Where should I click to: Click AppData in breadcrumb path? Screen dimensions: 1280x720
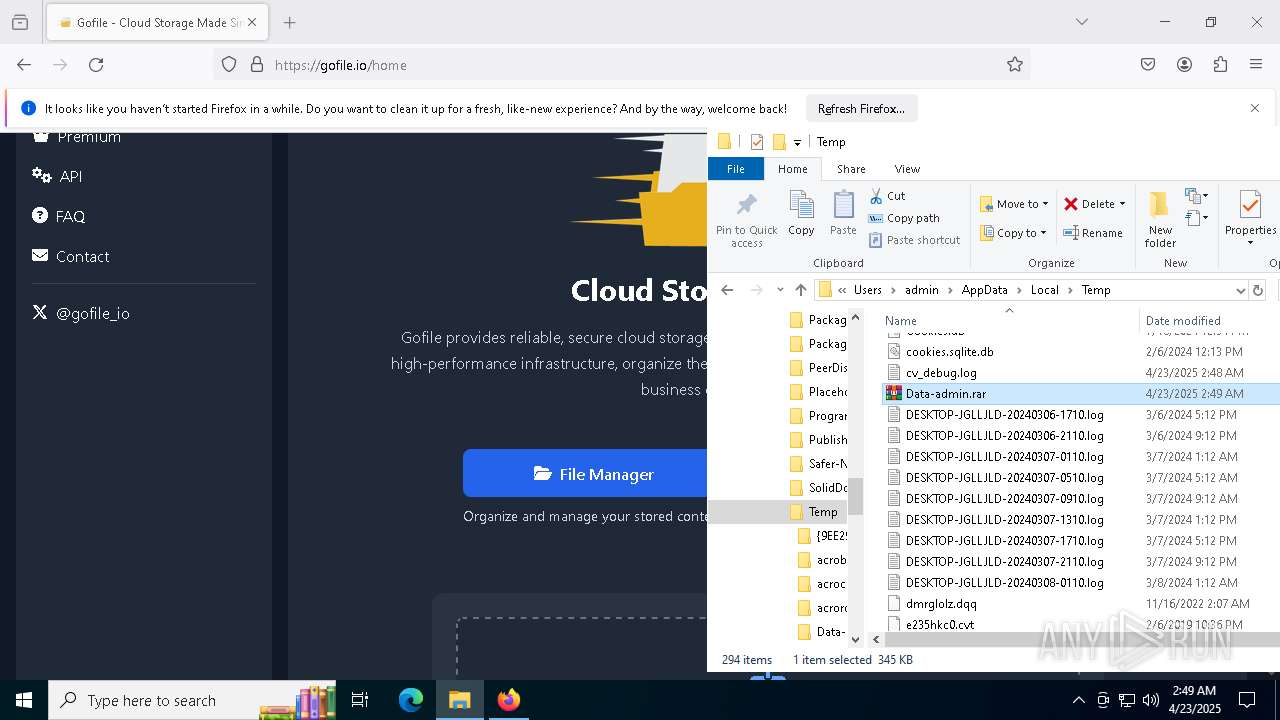(x=984, y=290)
